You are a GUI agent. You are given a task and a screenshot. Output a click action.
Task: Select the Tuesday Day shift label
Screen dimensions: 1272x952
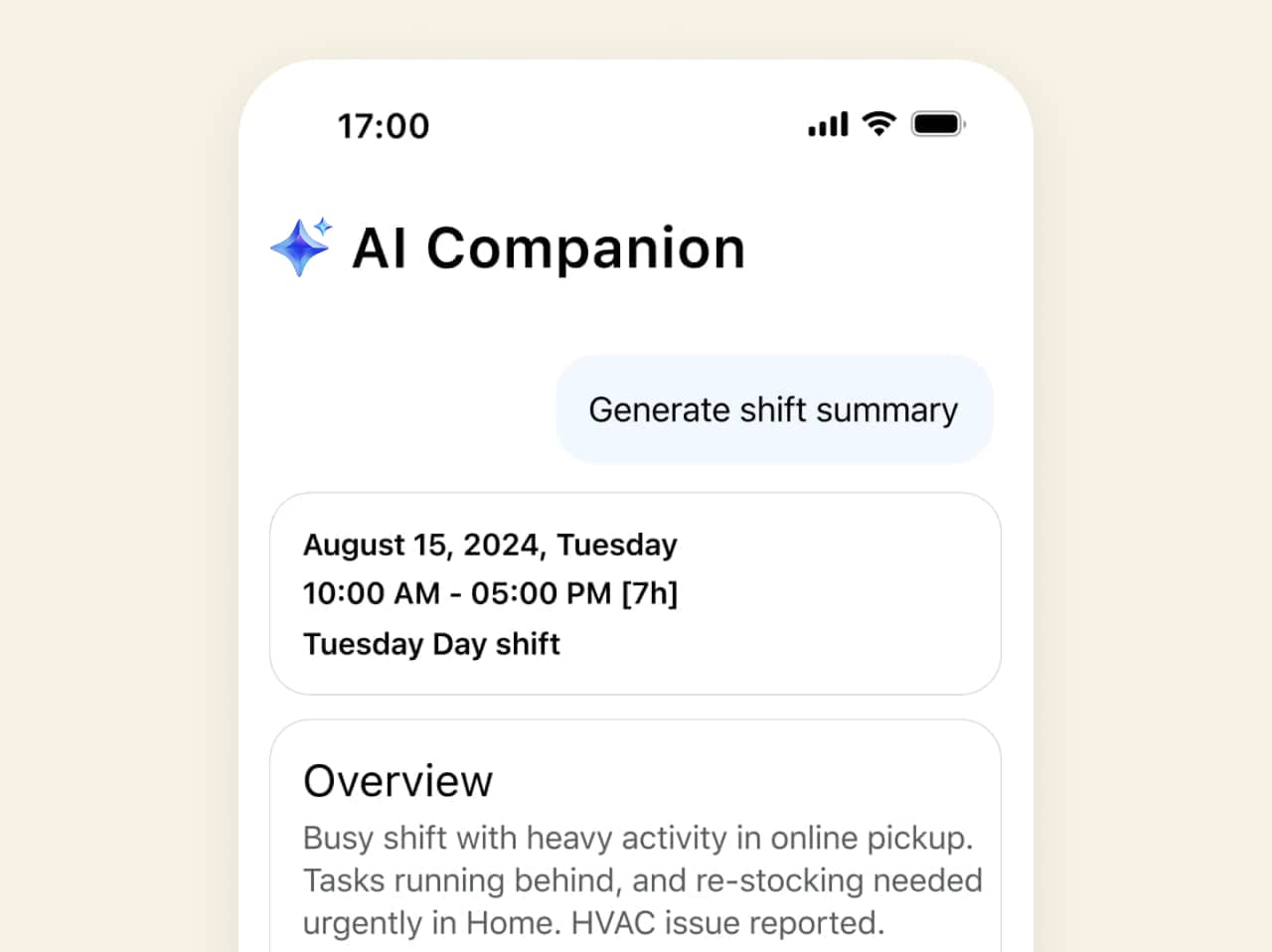431,644
